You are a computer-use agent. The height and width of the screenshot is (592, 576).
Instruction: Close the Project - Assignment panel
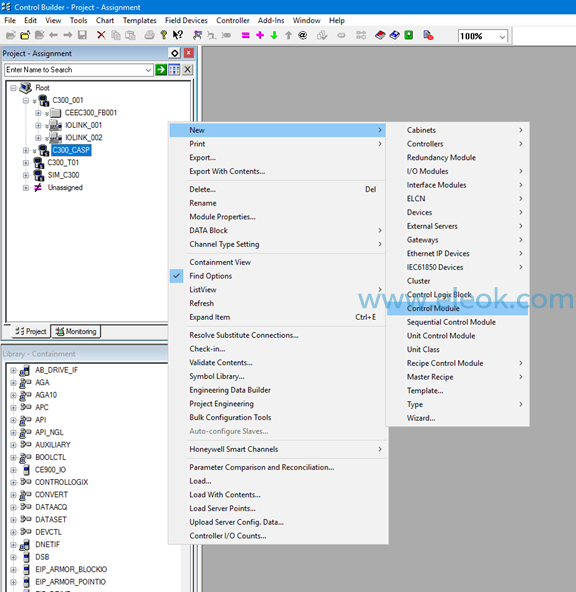[189, 53]
